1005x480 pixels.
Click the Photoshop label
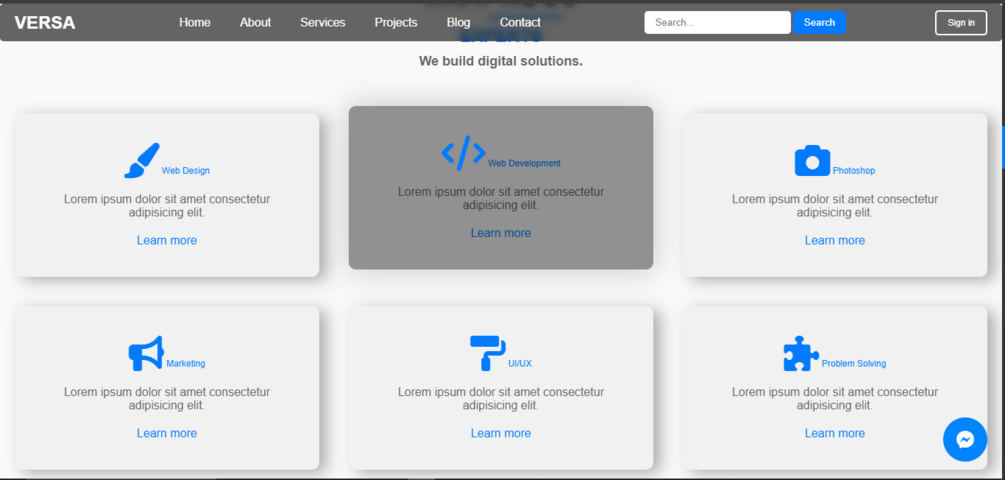point(854,170)
